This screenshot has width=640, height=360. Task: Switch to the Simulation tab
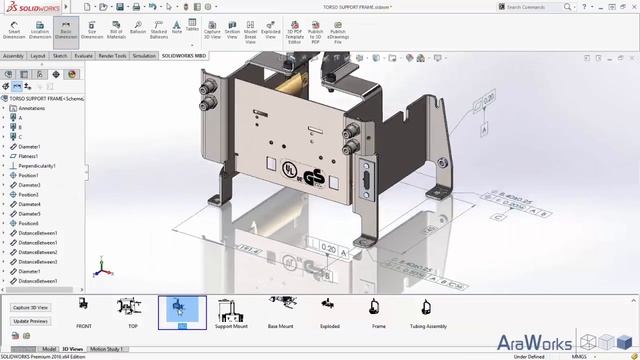click(144, 56)
